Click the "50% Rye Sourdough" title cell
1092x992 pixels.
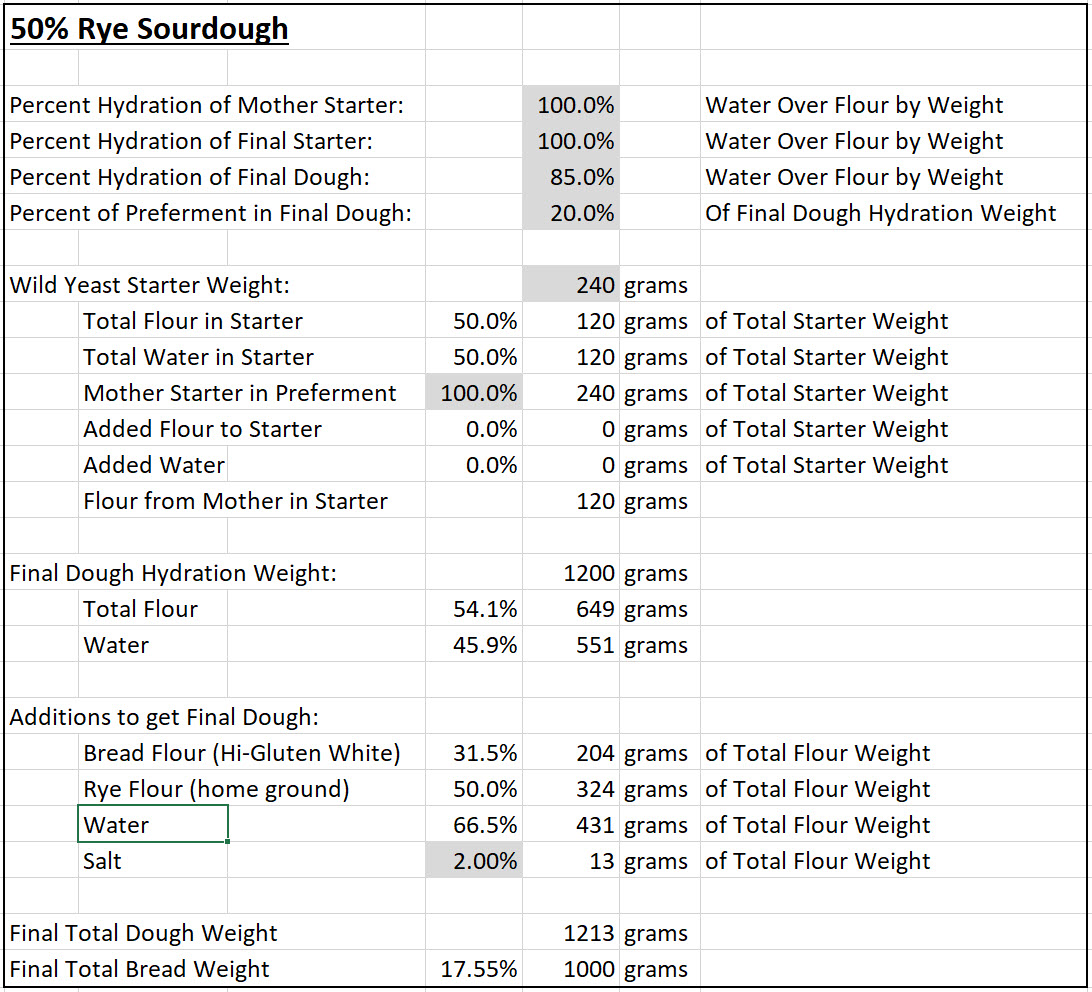pyautogui.click(x=150, y=29)
